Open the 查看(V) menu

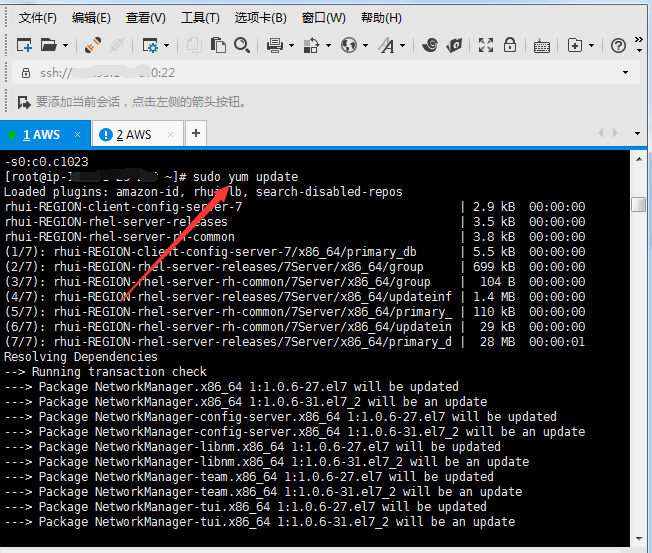(x=146, y=18)
